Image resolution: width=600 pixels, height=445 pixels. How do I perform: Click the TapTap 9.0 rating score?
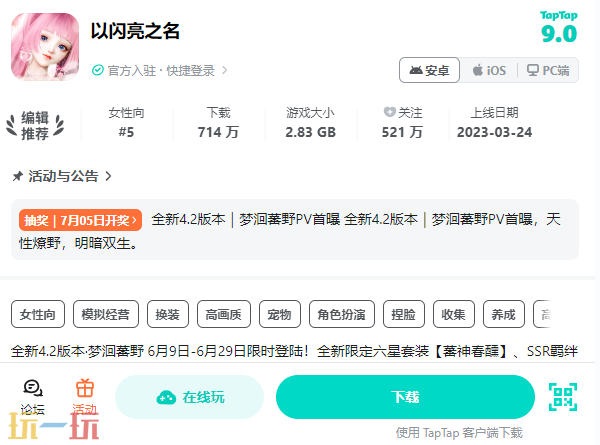[x=559, y=34]
